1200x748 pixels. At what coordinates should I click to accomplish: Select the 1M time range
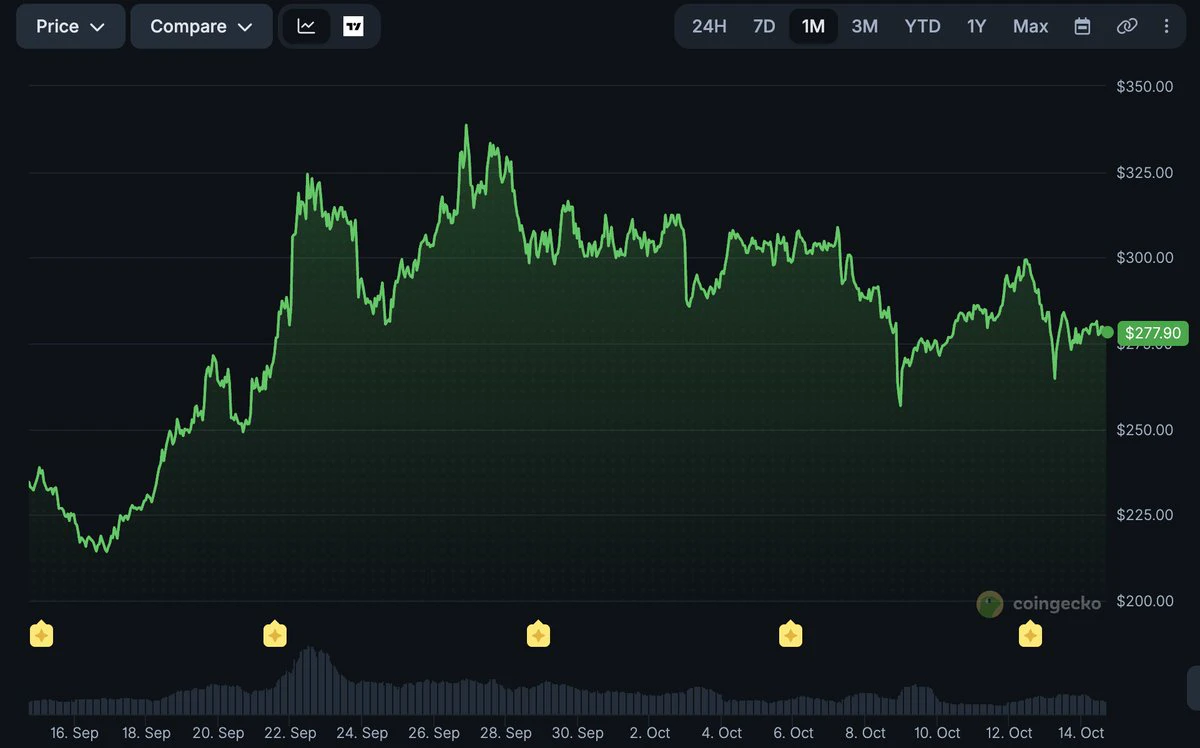[813, 26]
